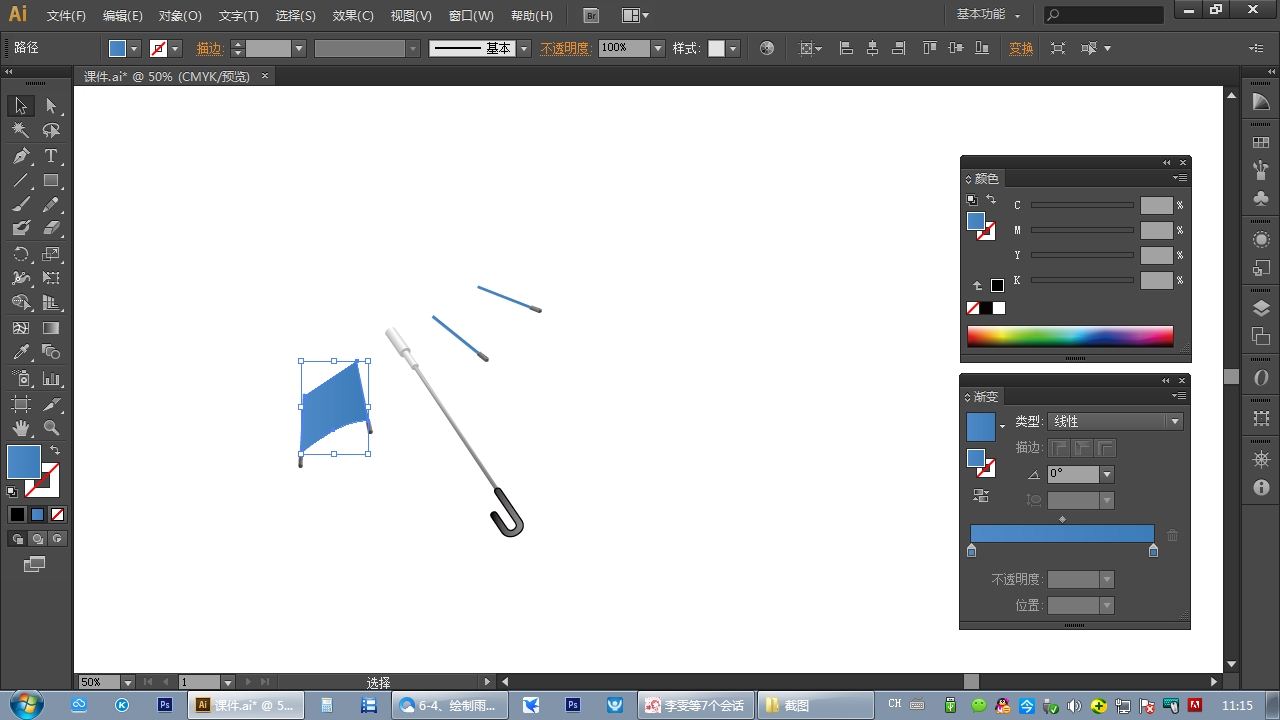Pick a color from the CMYK spectrum bar
The height and width of the screenshot is (720, 1280).
tap(1070, 336)
